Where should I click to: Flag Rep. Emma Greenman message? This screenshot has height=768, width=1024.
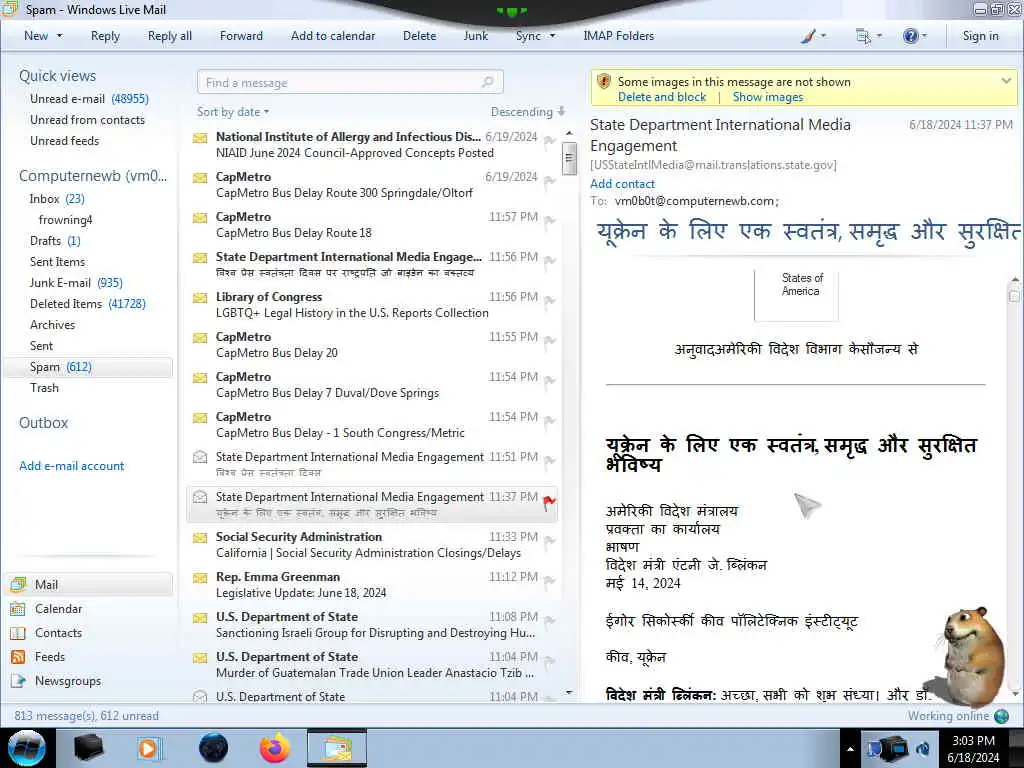[549, 581]
